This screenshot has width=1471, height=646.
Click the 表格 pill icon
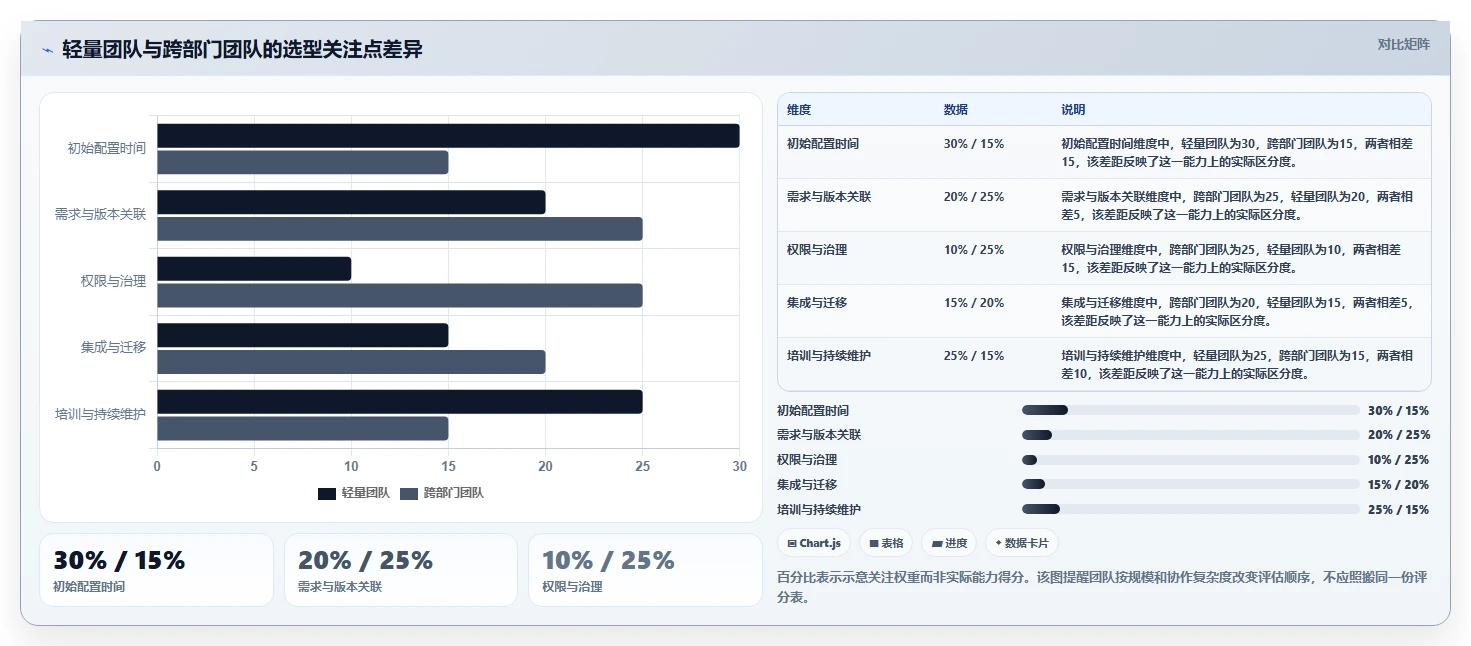click(x=874, y=543)
